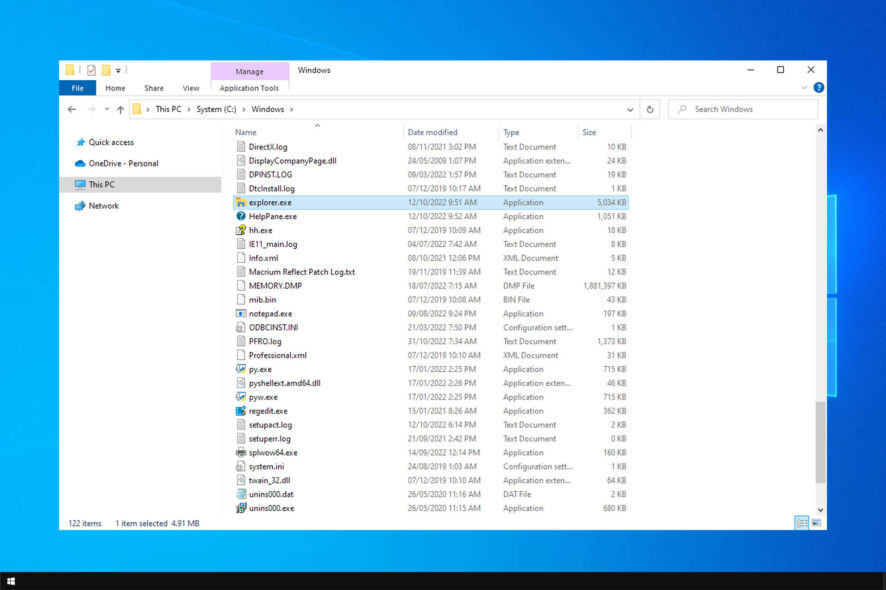886x590 pixels.
Task: Select the PFRO.log file name
Action: click(265, 341)
